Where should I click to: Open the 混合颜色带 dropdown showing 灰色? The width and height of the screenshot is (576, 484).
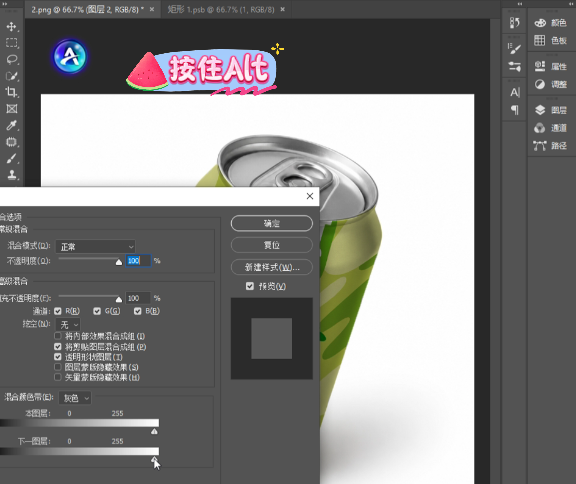point(75,398)
